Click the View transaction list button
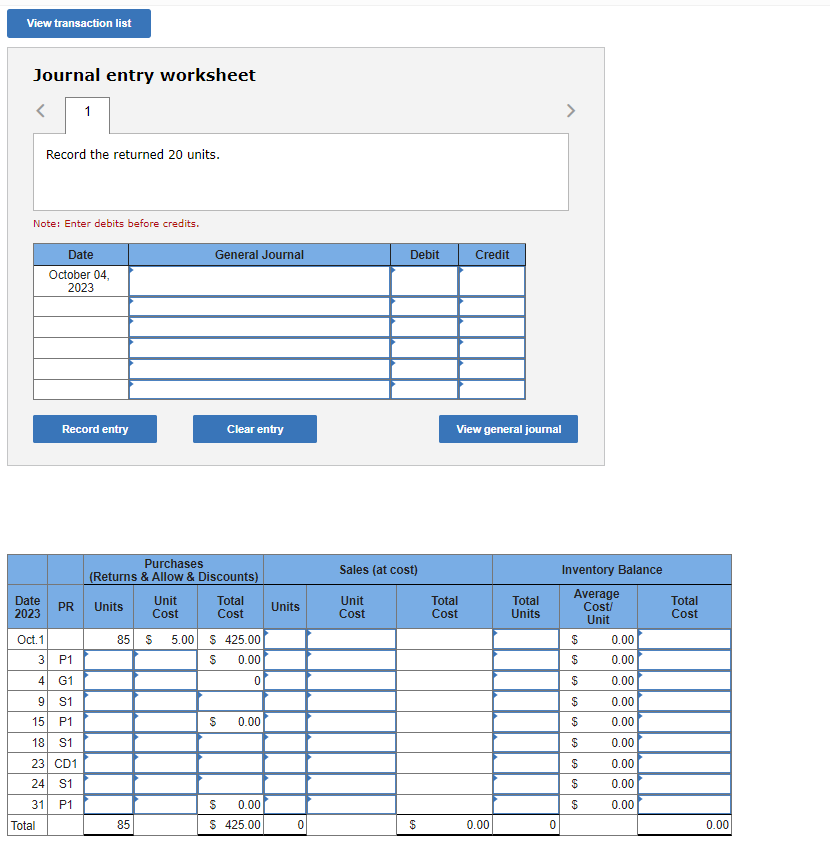The image size is (830, 853). pos(78,23)
